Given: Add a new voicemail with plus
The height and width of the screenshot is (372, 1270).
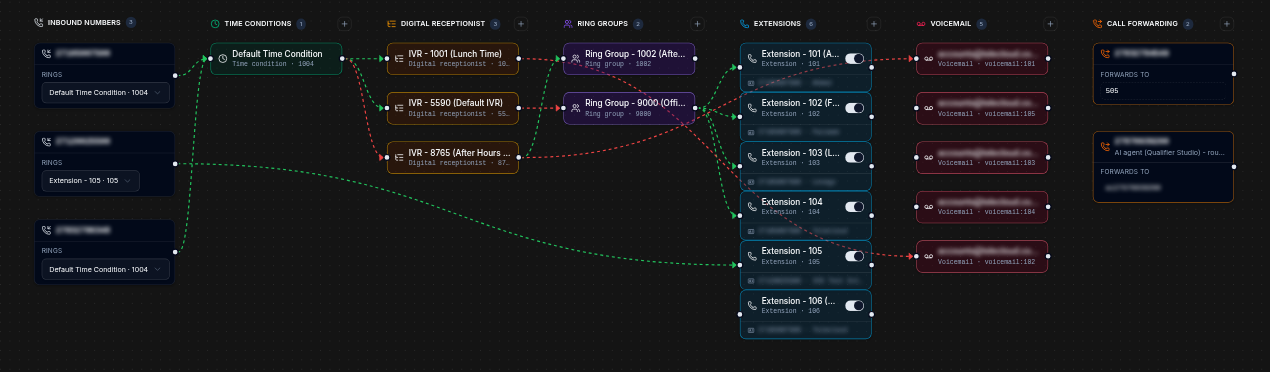Looking at the screenshot, I should pos(1050,23).
